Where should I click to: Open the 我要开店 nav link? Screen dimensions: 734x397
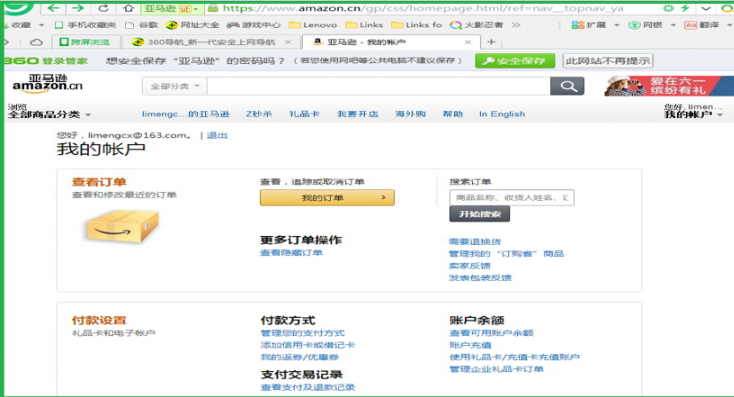click(x=358, y=114)
